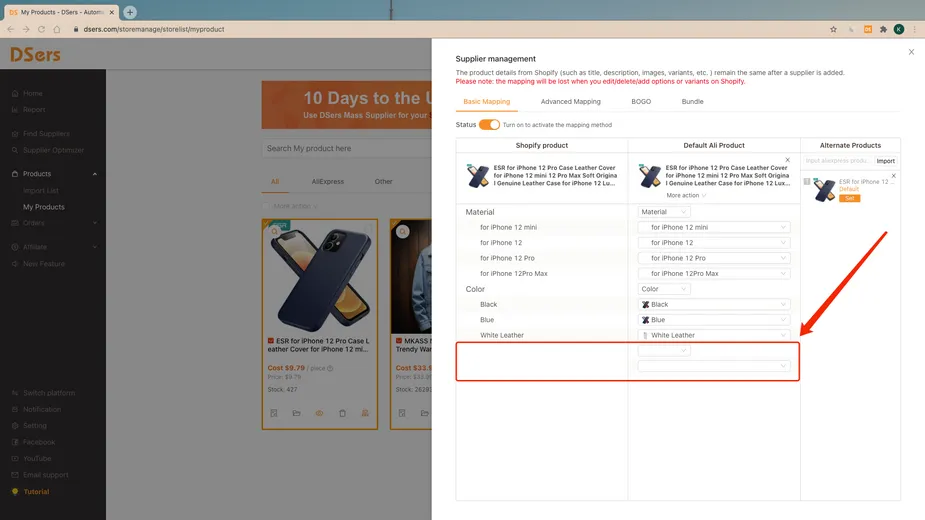The image size is (925, 520).
Task: Select the Other product filter tab
Action: click(x=383, y=182)
